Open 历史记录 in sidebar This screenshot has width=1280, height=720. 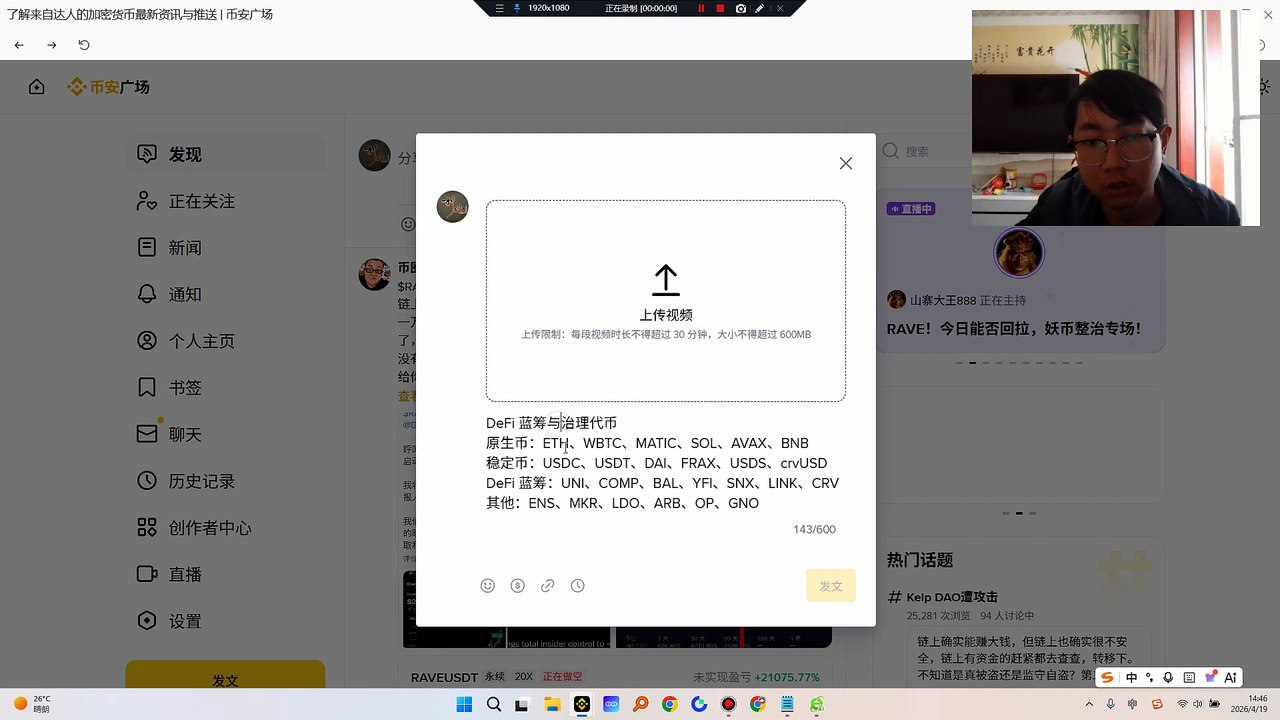225,481
